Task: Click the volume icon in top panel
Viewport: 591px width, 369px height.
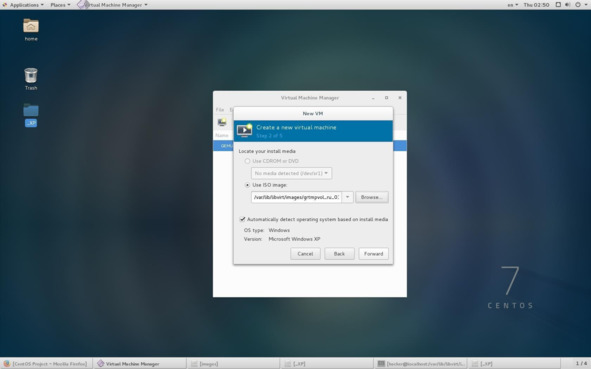Action: point(568,5)
